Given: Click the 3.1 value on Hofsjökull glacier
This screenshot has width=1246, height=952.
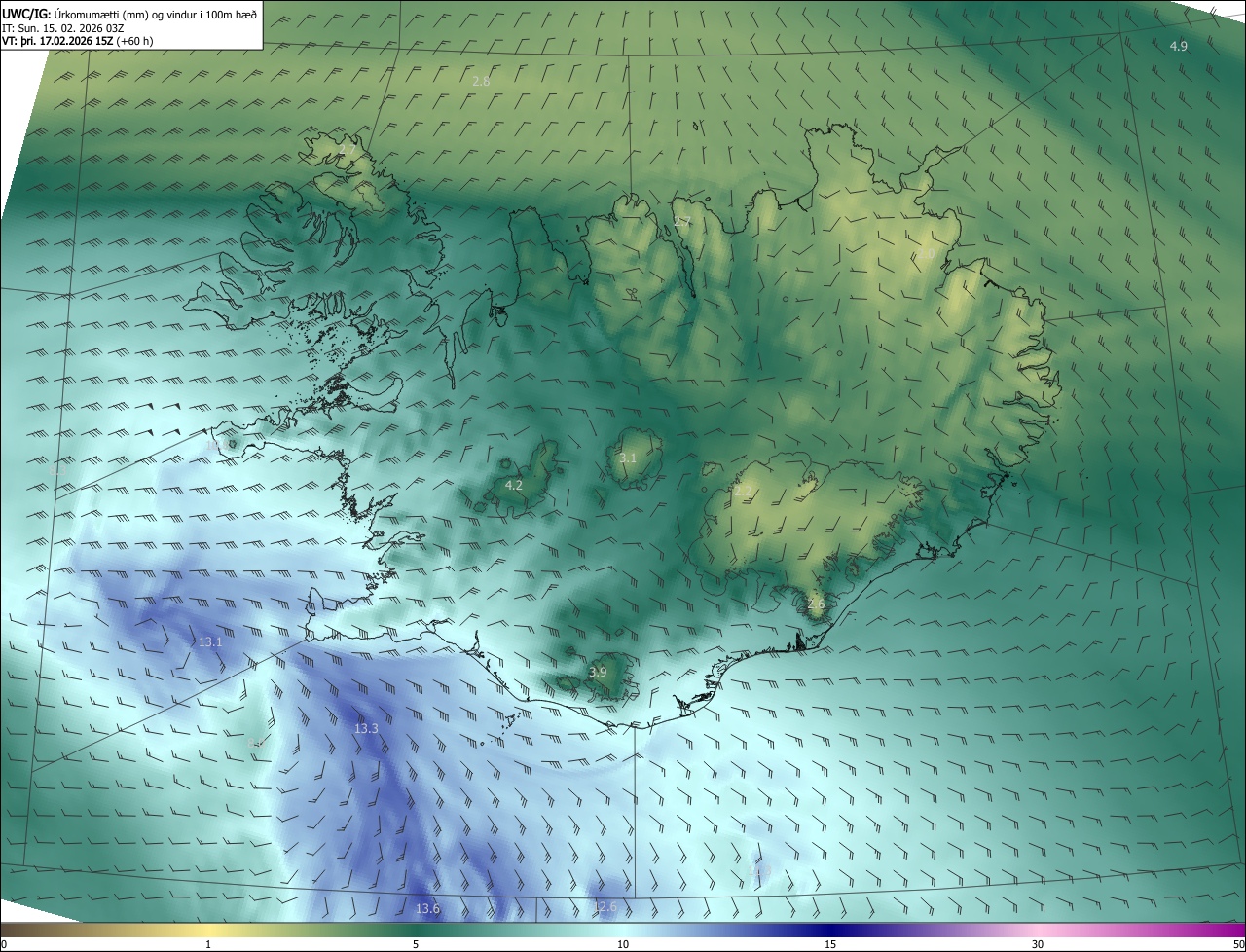Looking at the screenshot, I should [x=628, y=458].
